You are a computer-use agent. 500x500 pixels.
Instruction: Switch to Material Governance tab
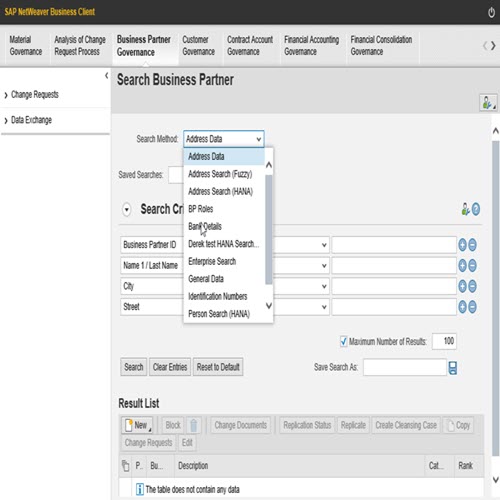(26, 46)
